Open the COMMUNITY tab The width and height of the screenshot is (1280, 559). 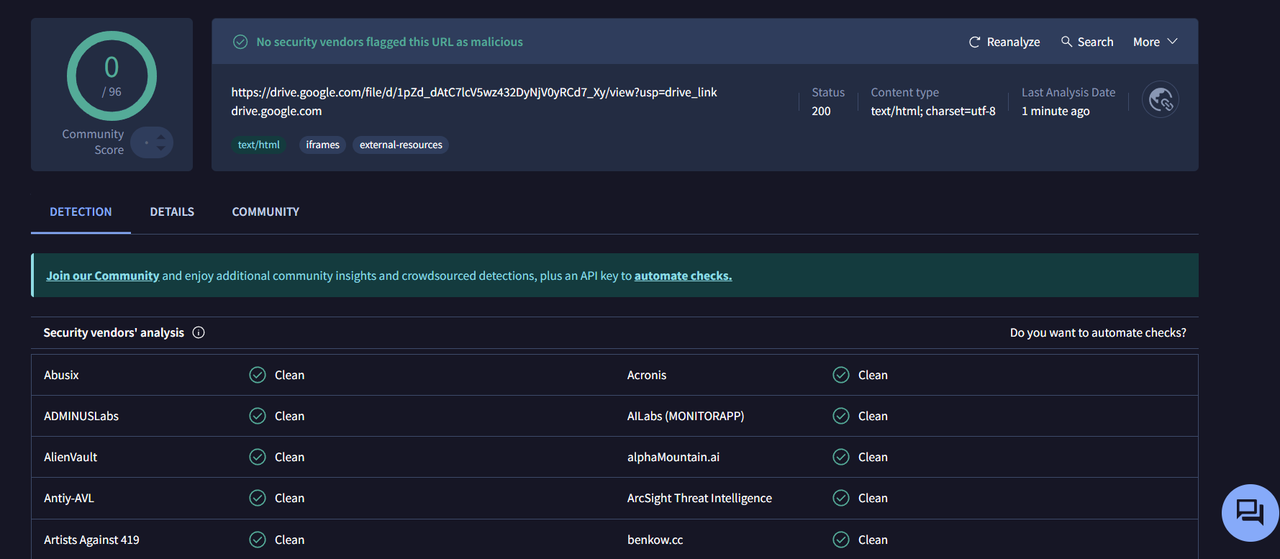(266, 212)
